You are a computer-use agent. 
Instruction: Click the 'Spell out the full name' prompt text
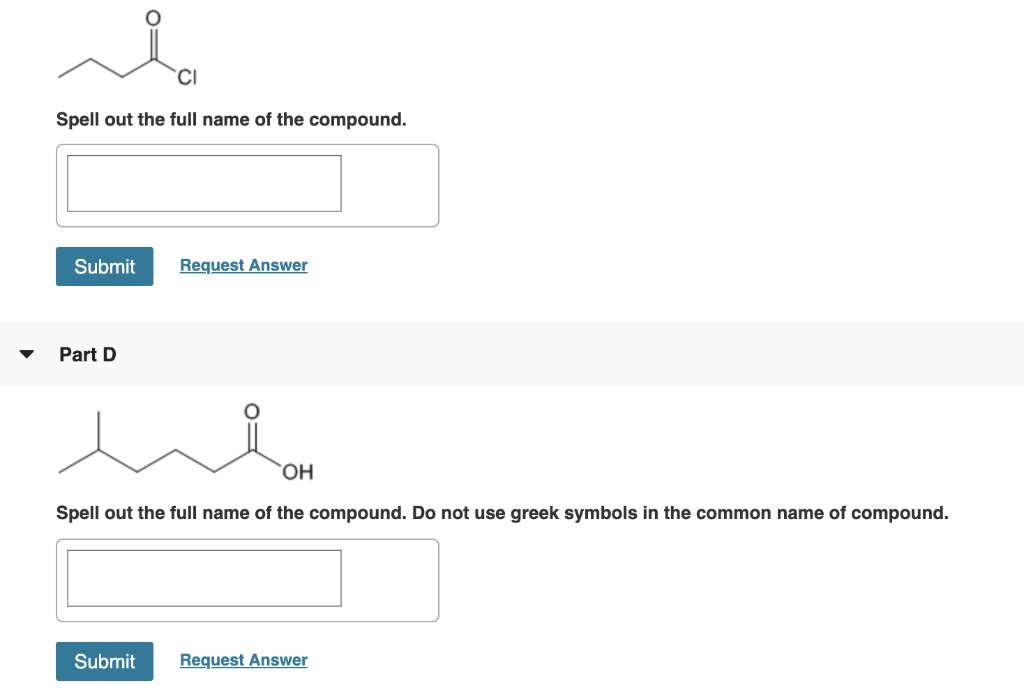tap(231, 119)
